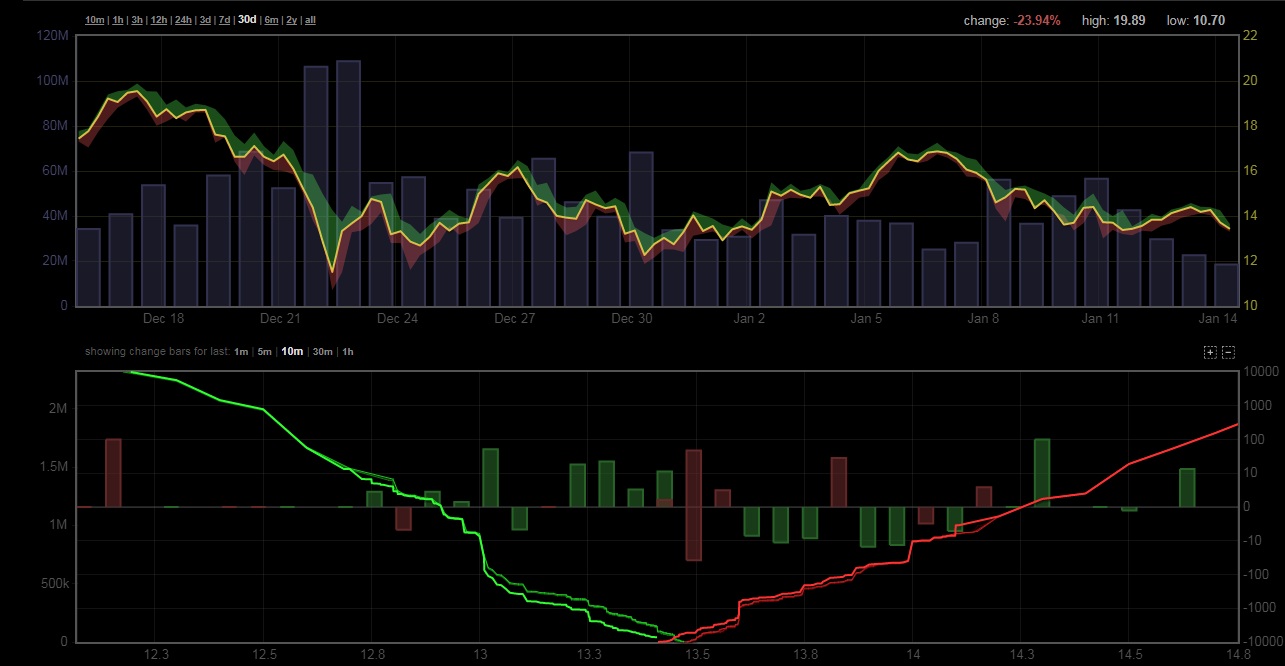Select the 1h price chart range
Screen dimensions: 1285x666
[118, 20]
